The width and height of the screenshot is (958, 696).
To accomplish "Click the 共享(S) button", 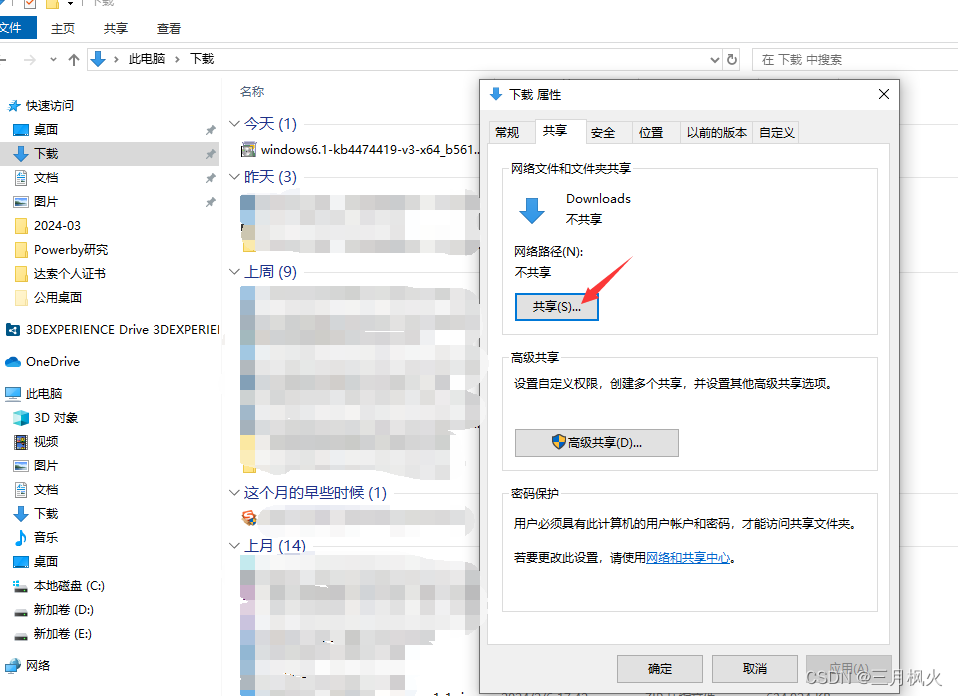I will point(556,307).
